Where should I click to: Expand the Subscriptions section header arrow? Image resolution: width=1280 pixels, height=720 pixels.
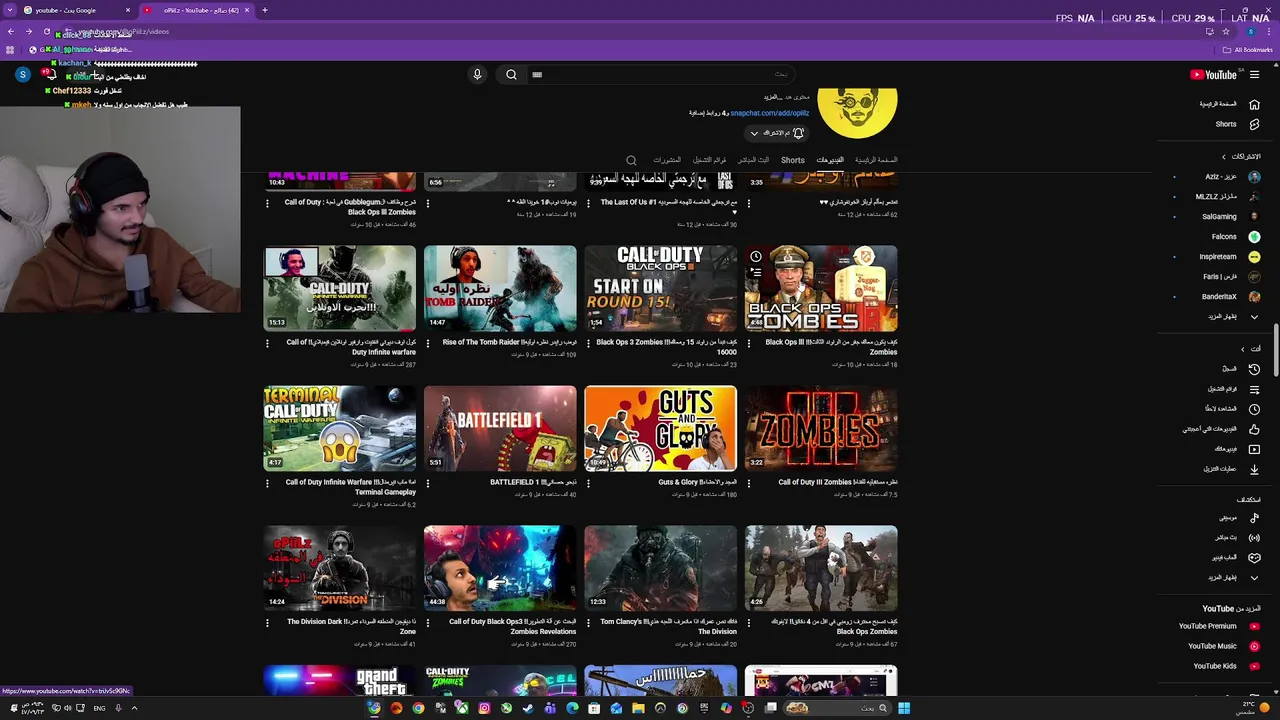[x=1223, y=157]
